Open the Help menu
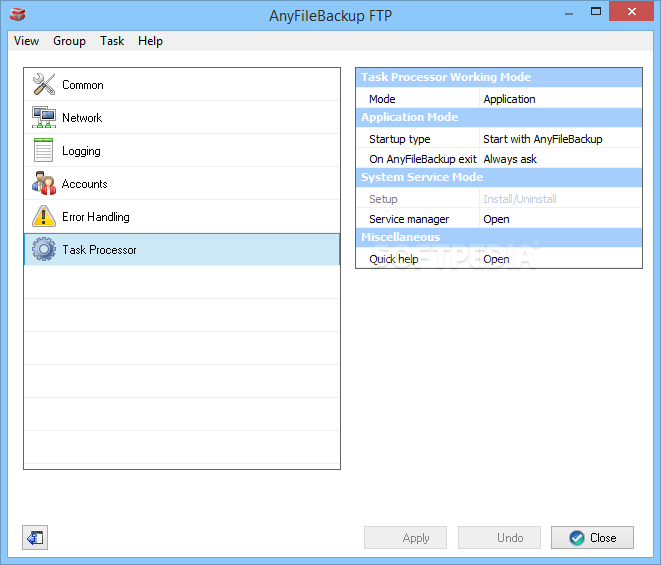The height and width of the screenshot is (565, 661). 150,41
